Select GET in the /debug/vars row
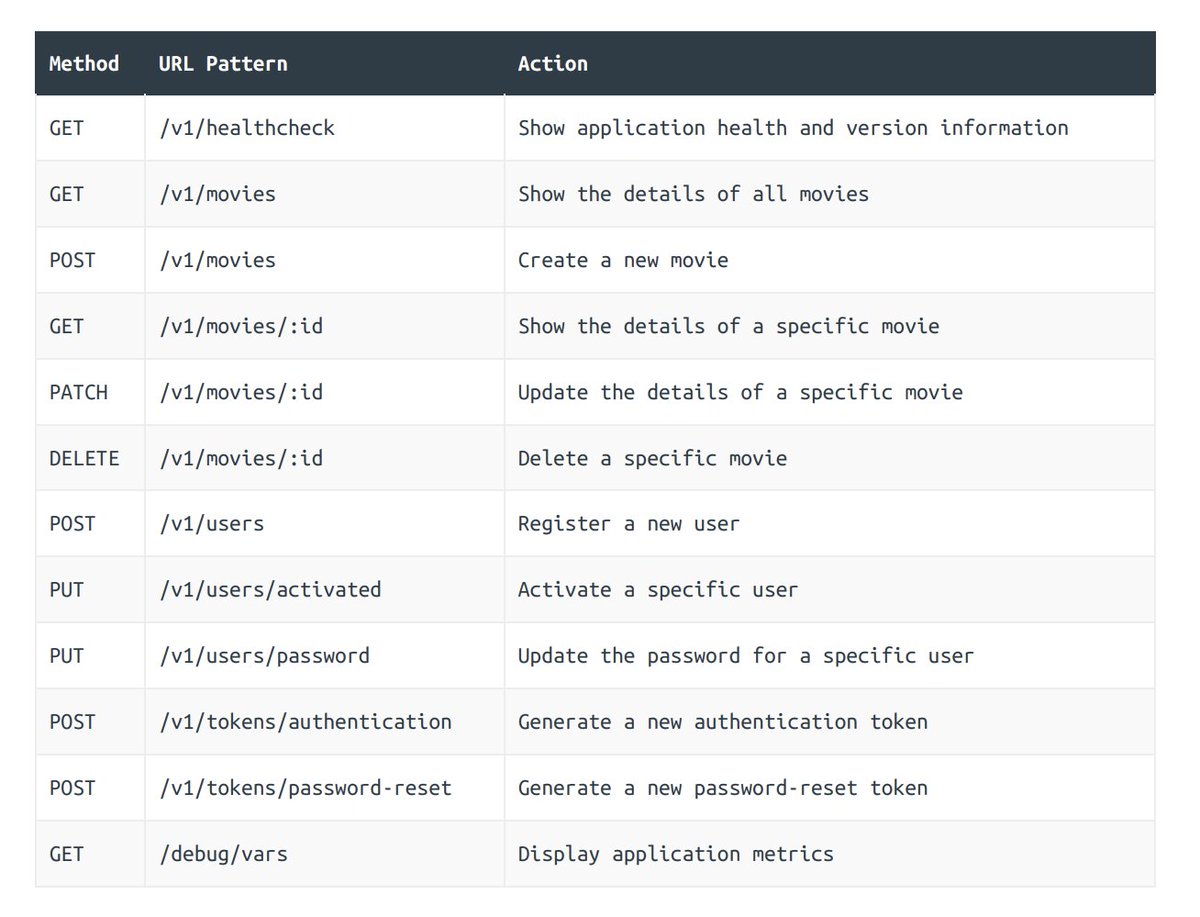The image size is (1200, 917). (x=66, y=854)
